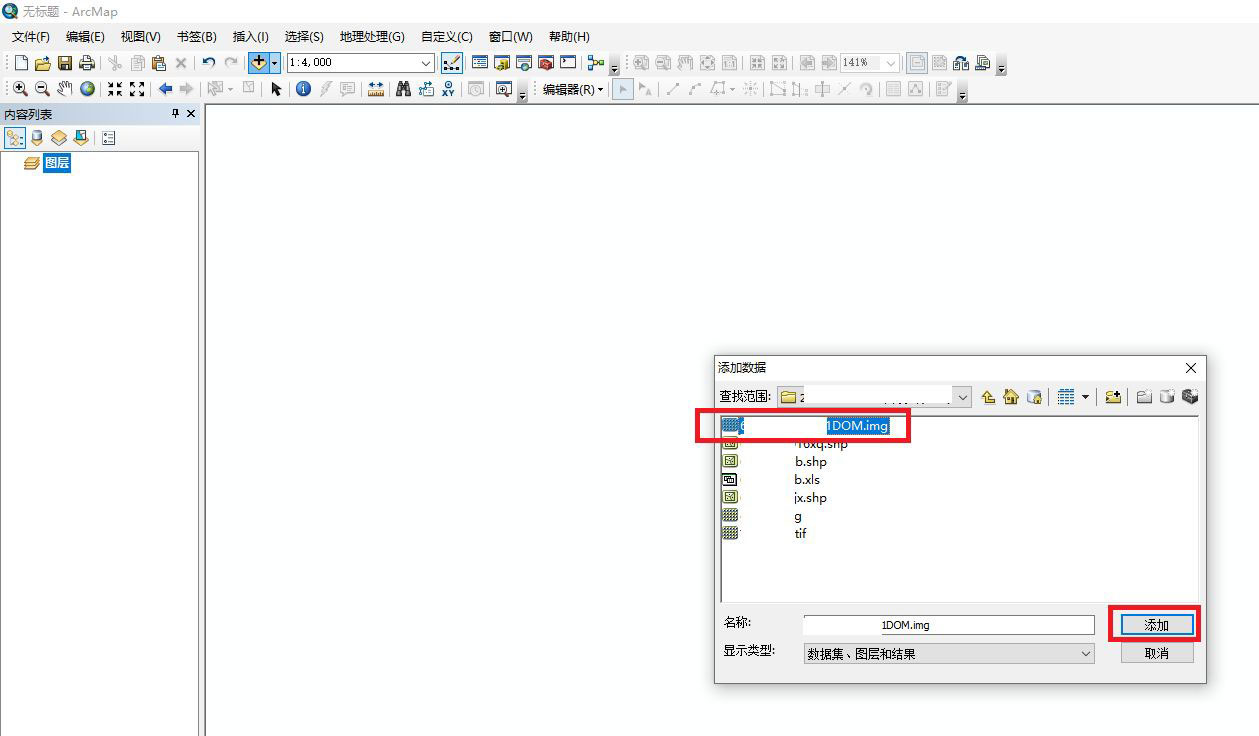
Task: Select the Zoom In magnifier tool
Action: point(20,89)
